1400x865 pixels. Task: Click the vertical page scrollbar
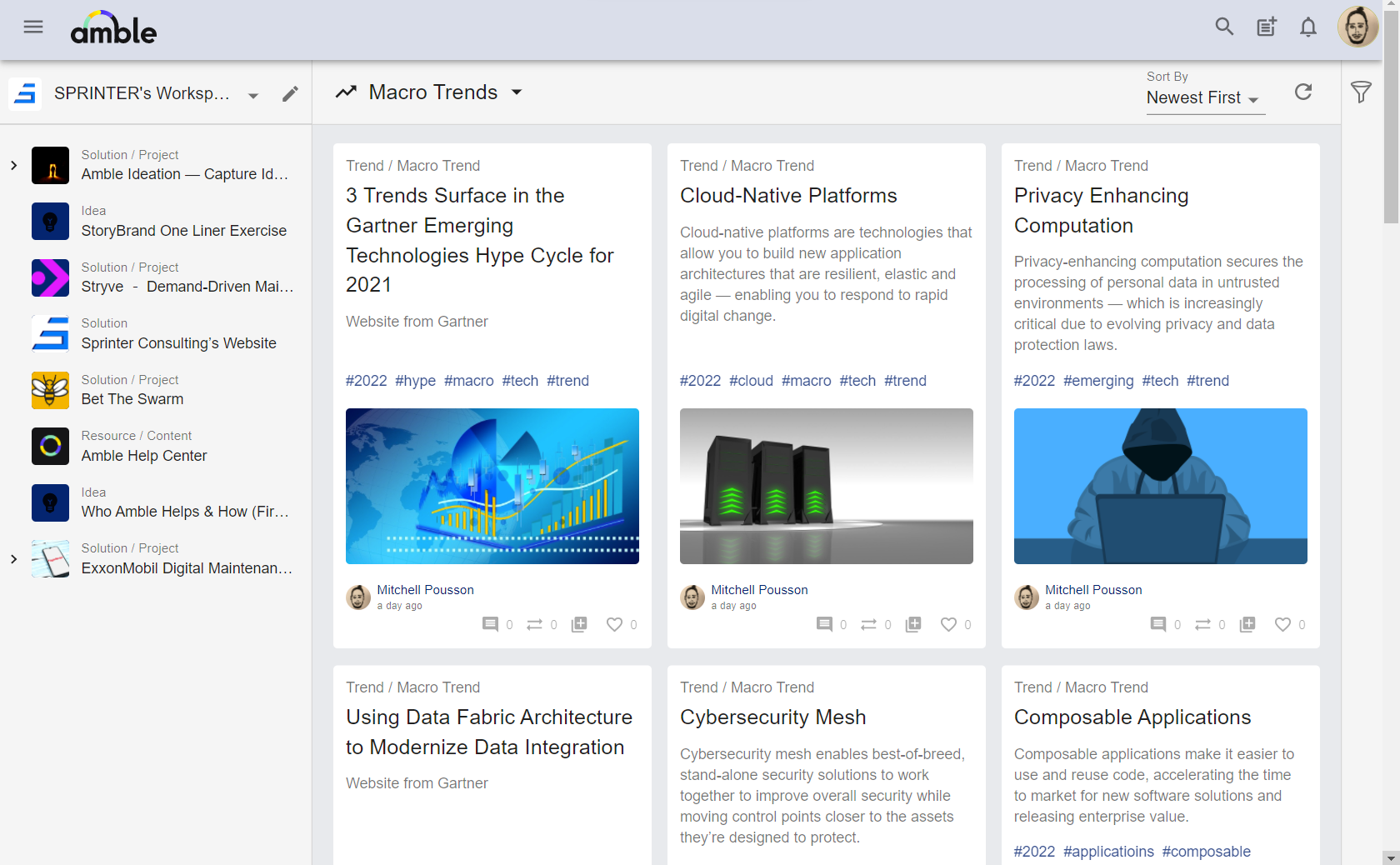click(1391, 117)
